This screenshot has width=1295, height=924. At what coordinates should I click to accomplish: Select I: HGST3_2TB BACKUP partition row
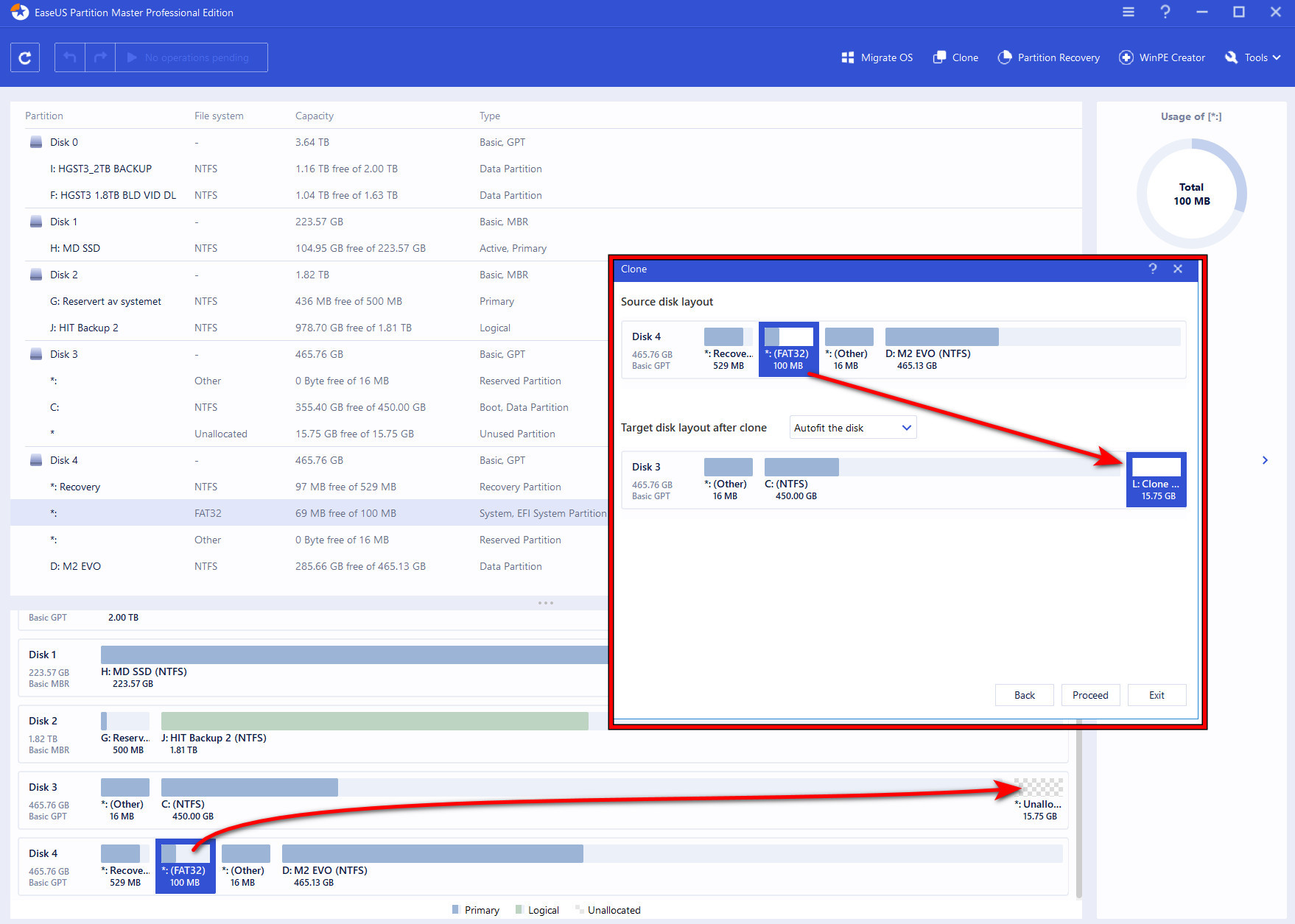click(546, 169)
